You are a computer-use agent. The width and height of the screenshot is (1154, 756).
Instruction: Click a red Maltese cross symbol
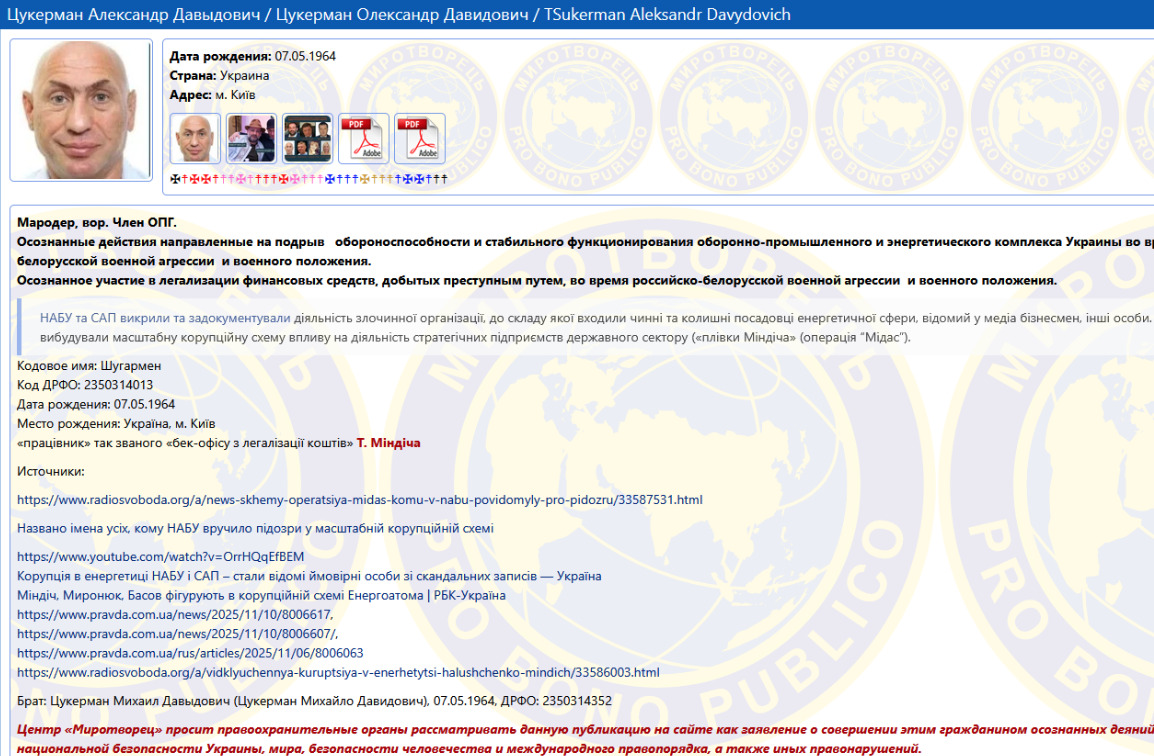point(193,178)
